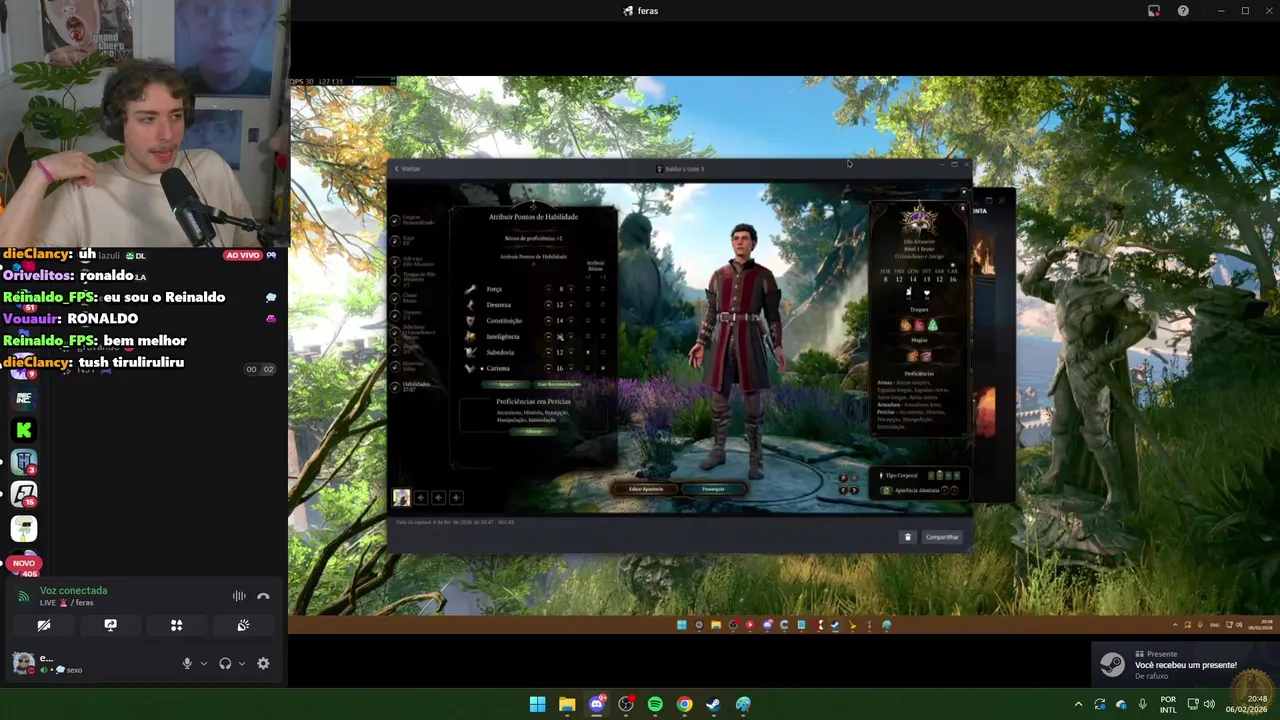The width and height of the screenshot is (1280, 720).
Task: Mute the Discord microphone
Action: point(187,663)
